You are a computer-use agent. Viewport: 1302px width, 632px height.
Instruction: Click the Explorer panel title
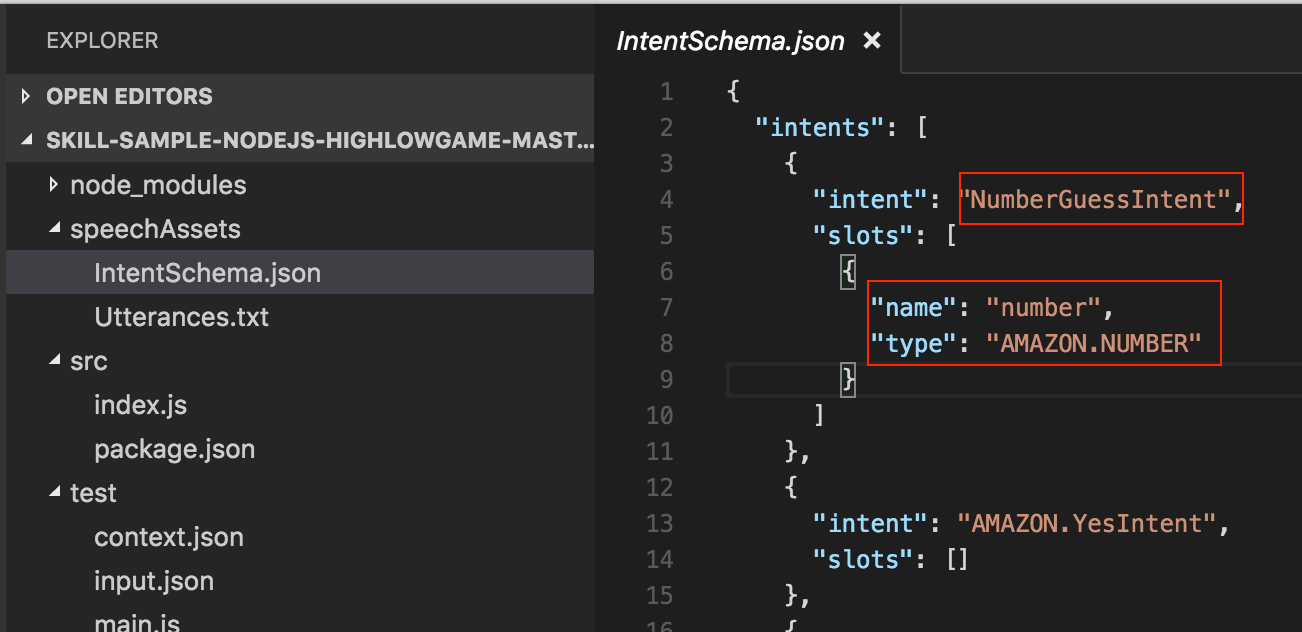pyautogui.click(x=102, y=41)
